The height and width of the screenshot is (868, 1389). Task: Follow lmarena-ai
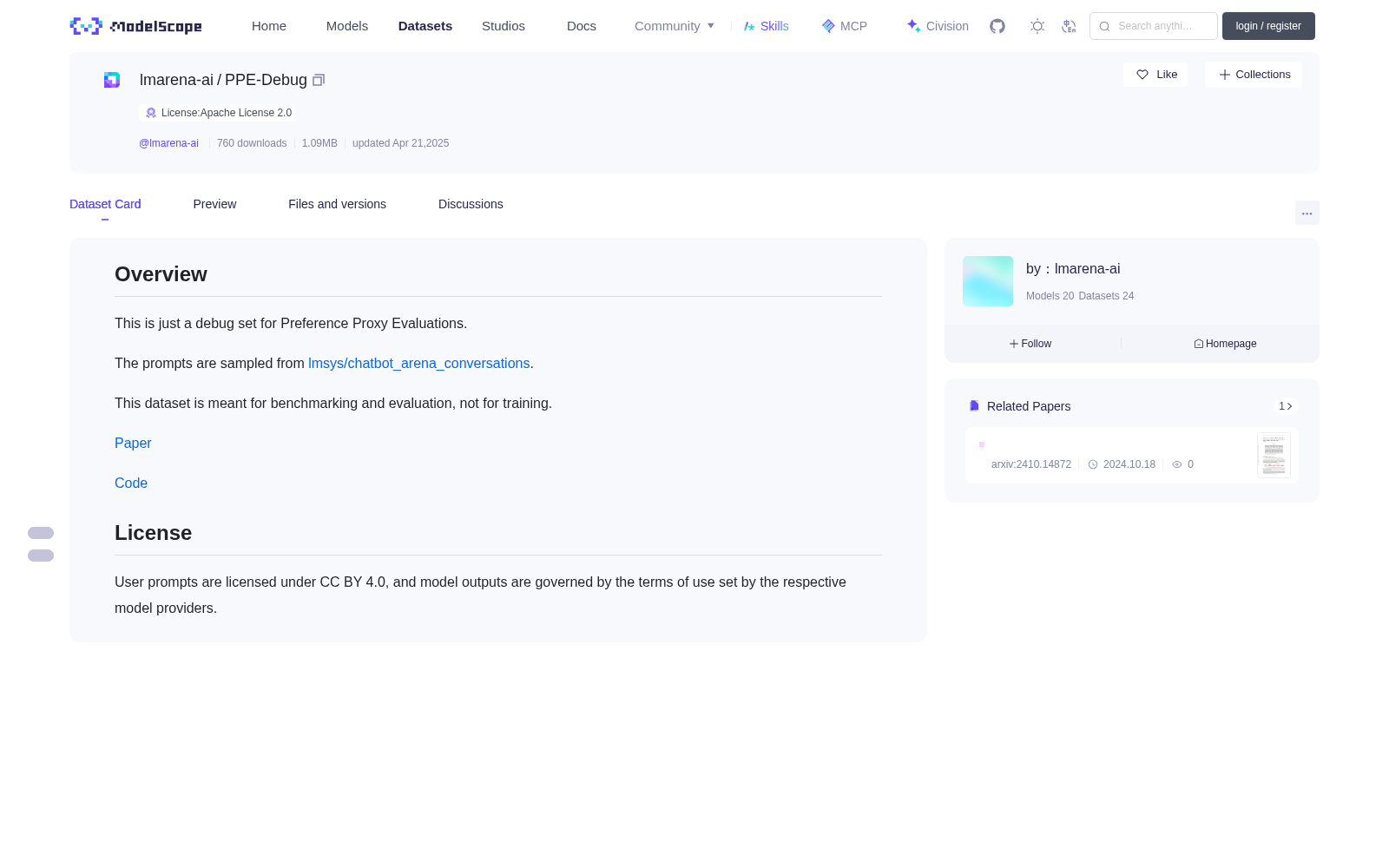click(x=1030, y=344)
